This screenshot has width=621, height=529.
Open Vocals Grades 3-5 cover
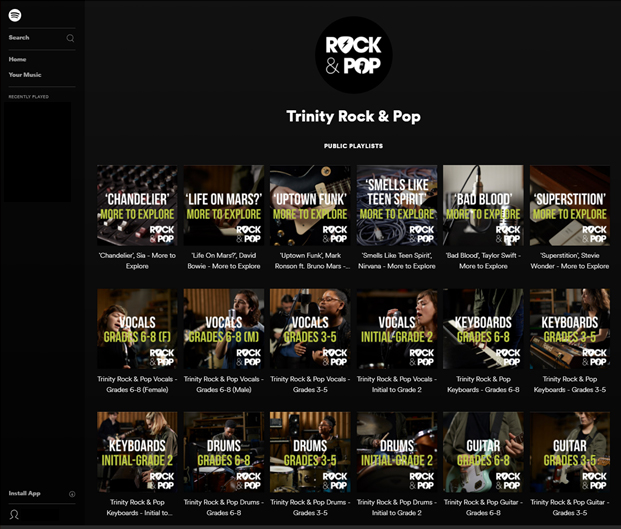pos(310,329)
